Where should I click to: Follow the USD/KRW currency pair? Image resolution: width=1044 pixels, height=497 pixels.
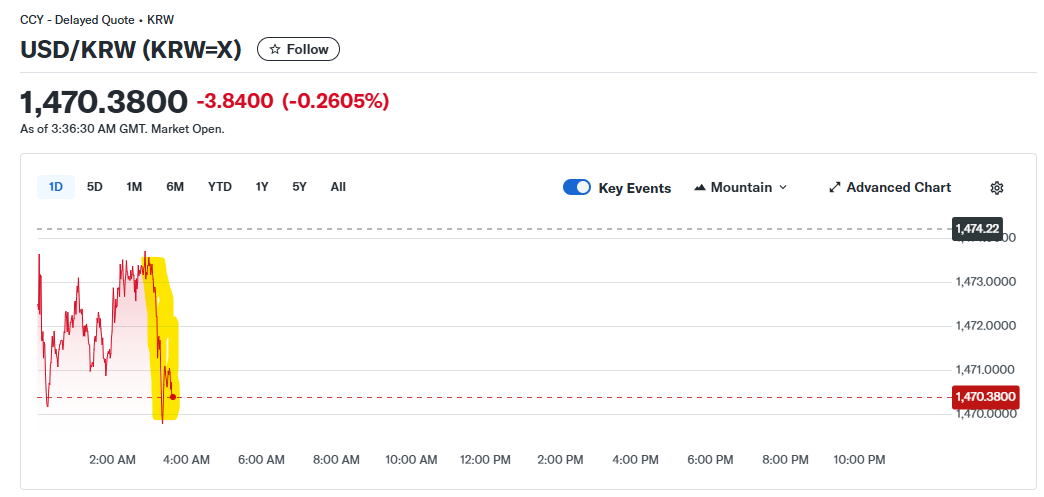click(299, 49)
